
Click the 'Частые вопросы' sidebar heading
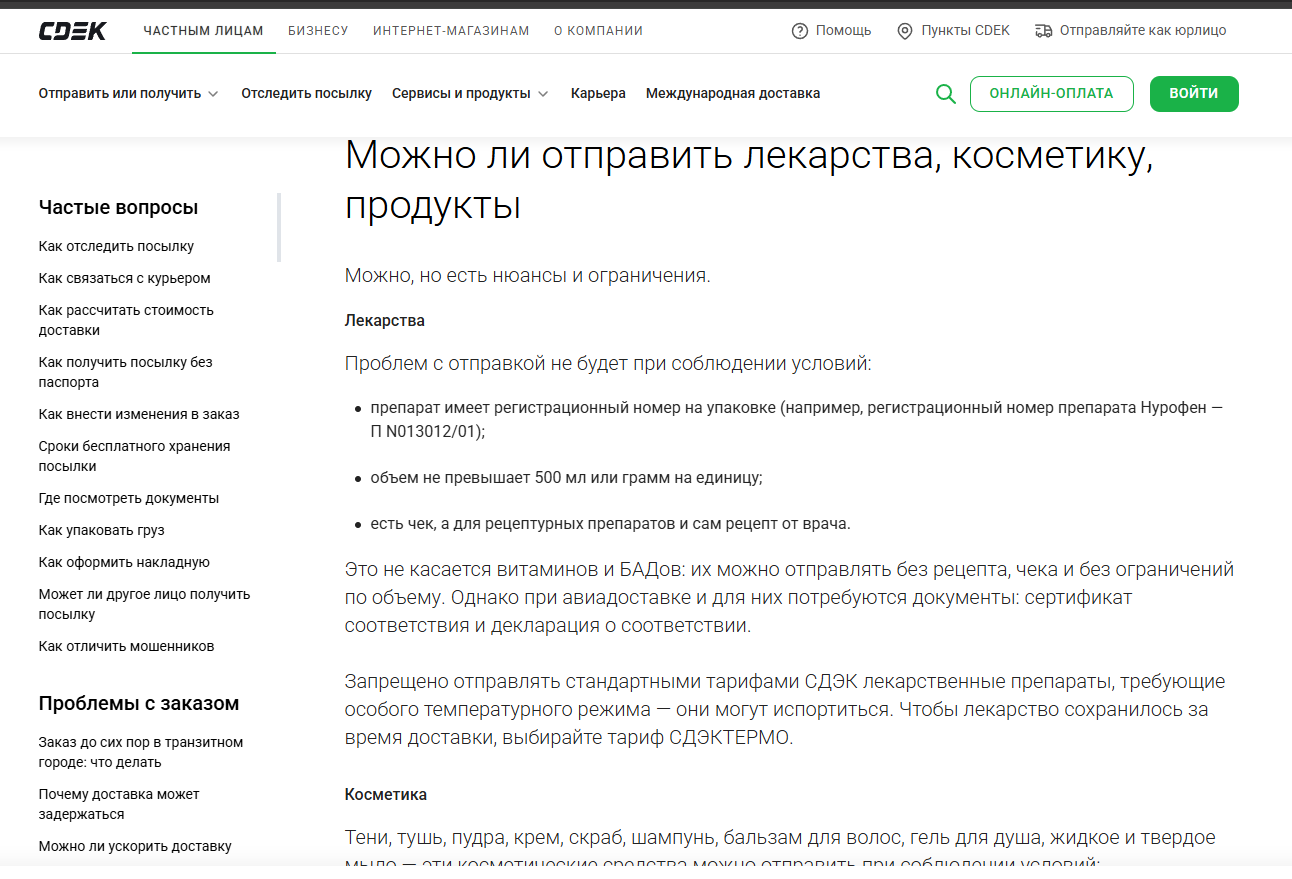[118, 207]
